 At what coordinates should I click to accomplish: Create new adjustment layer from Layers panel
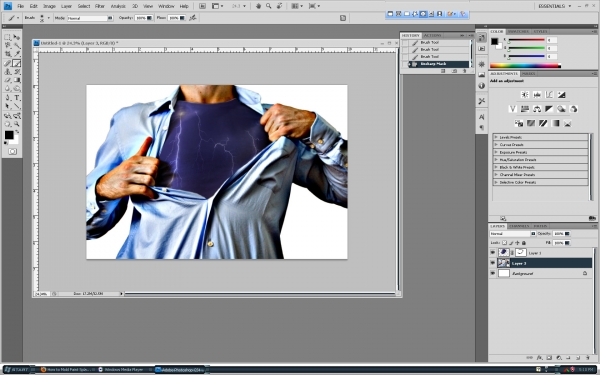click(x=559, y=358)
